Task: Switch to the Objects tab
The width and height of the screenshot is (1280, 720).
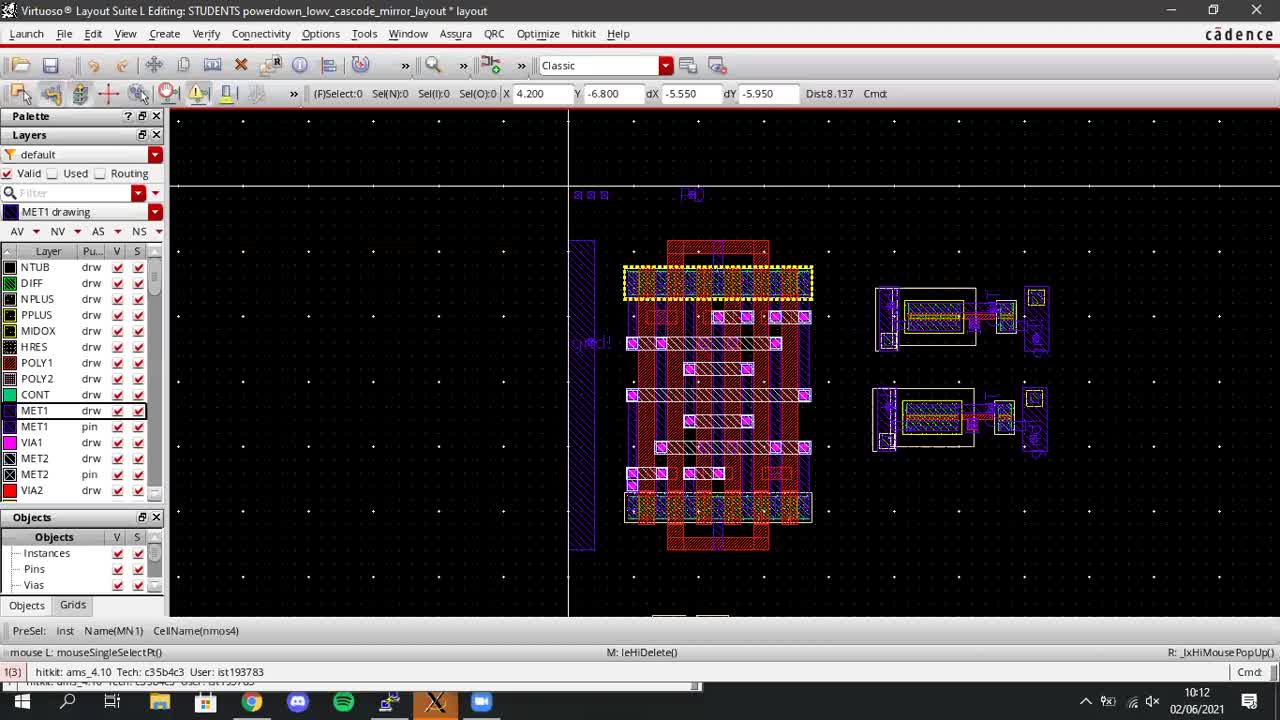Action: tap(27, 605)
